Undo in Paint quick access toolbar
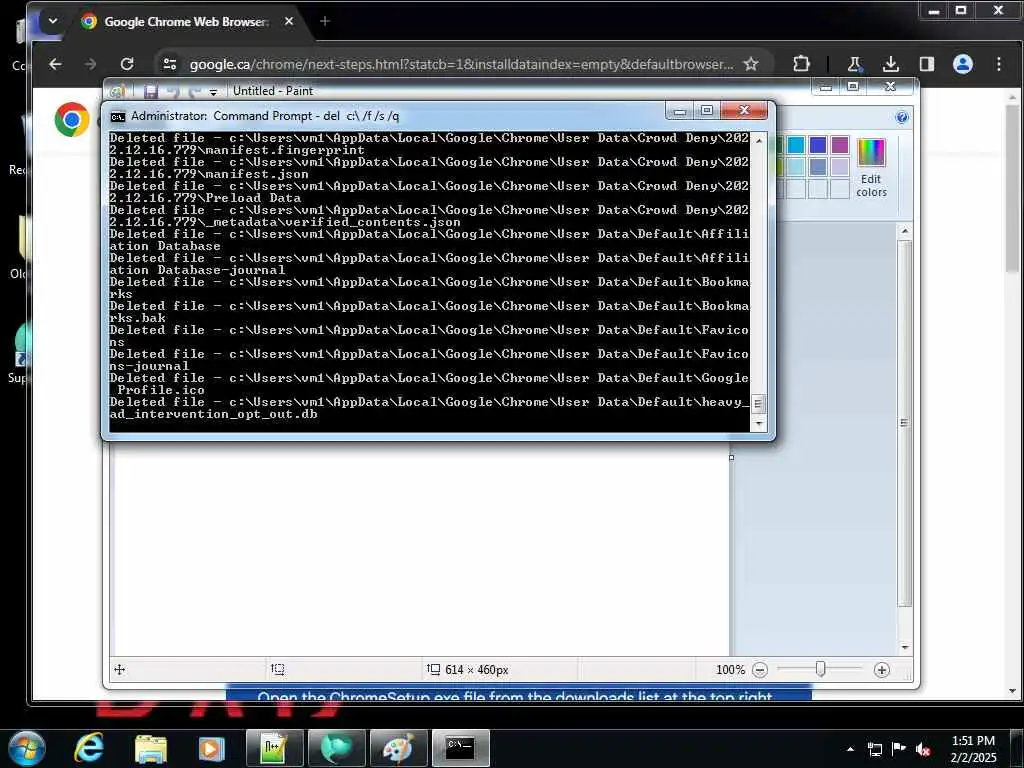 (172, 91)
